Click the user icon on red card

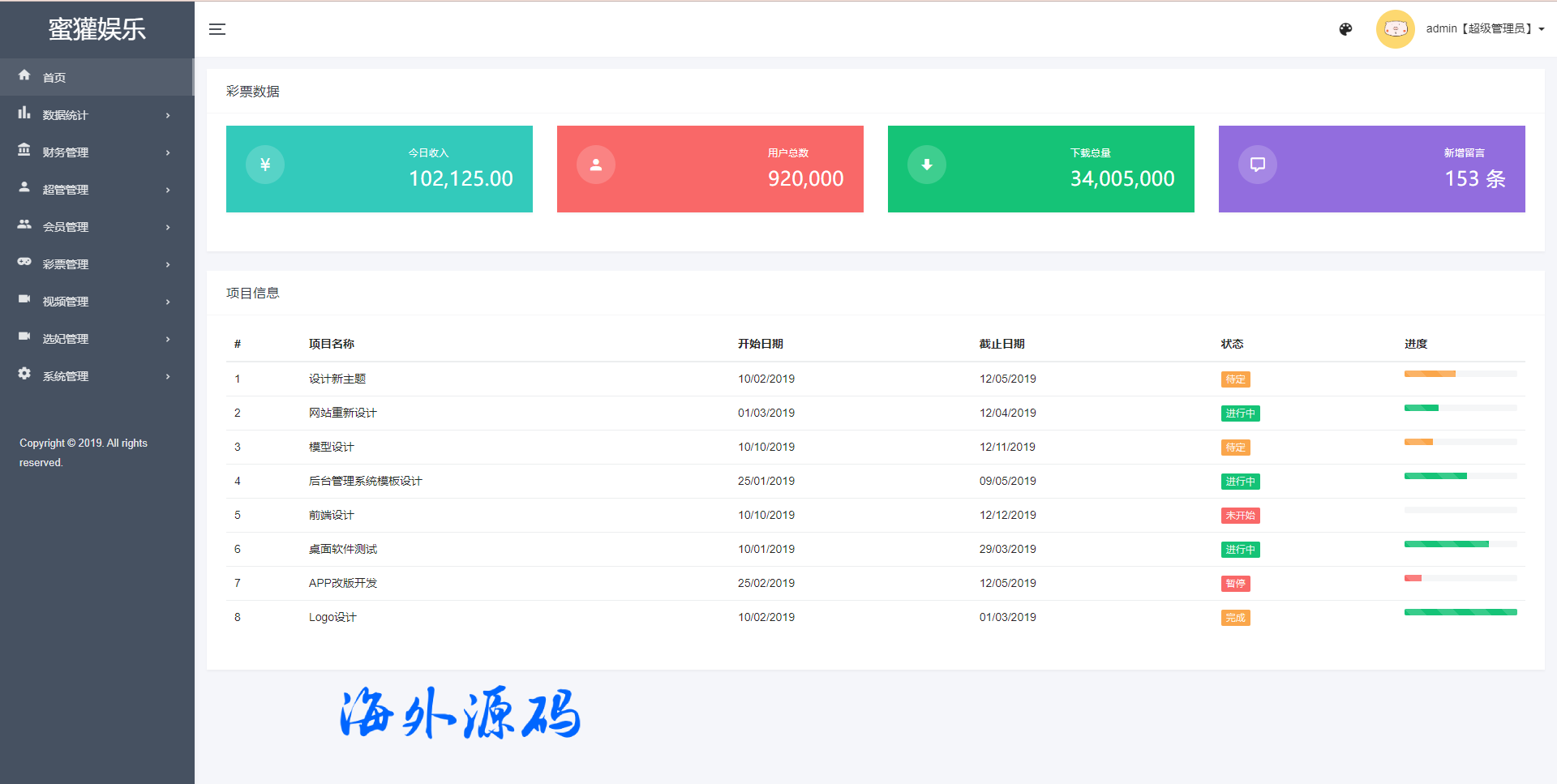596,165
